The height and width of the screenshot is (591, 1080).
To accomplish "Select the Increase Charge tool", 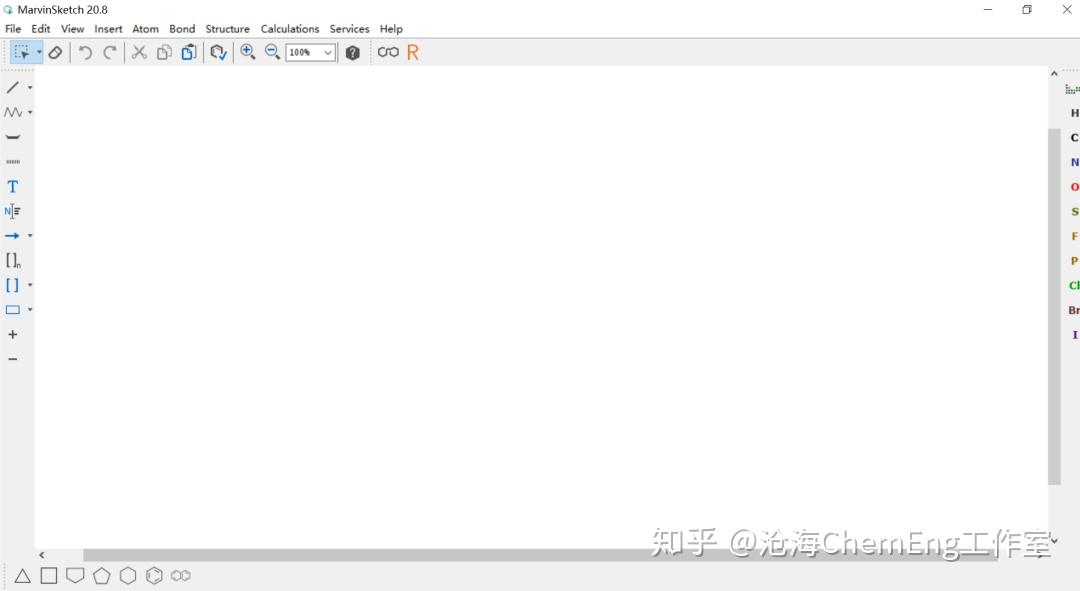I will click(12, 334).
